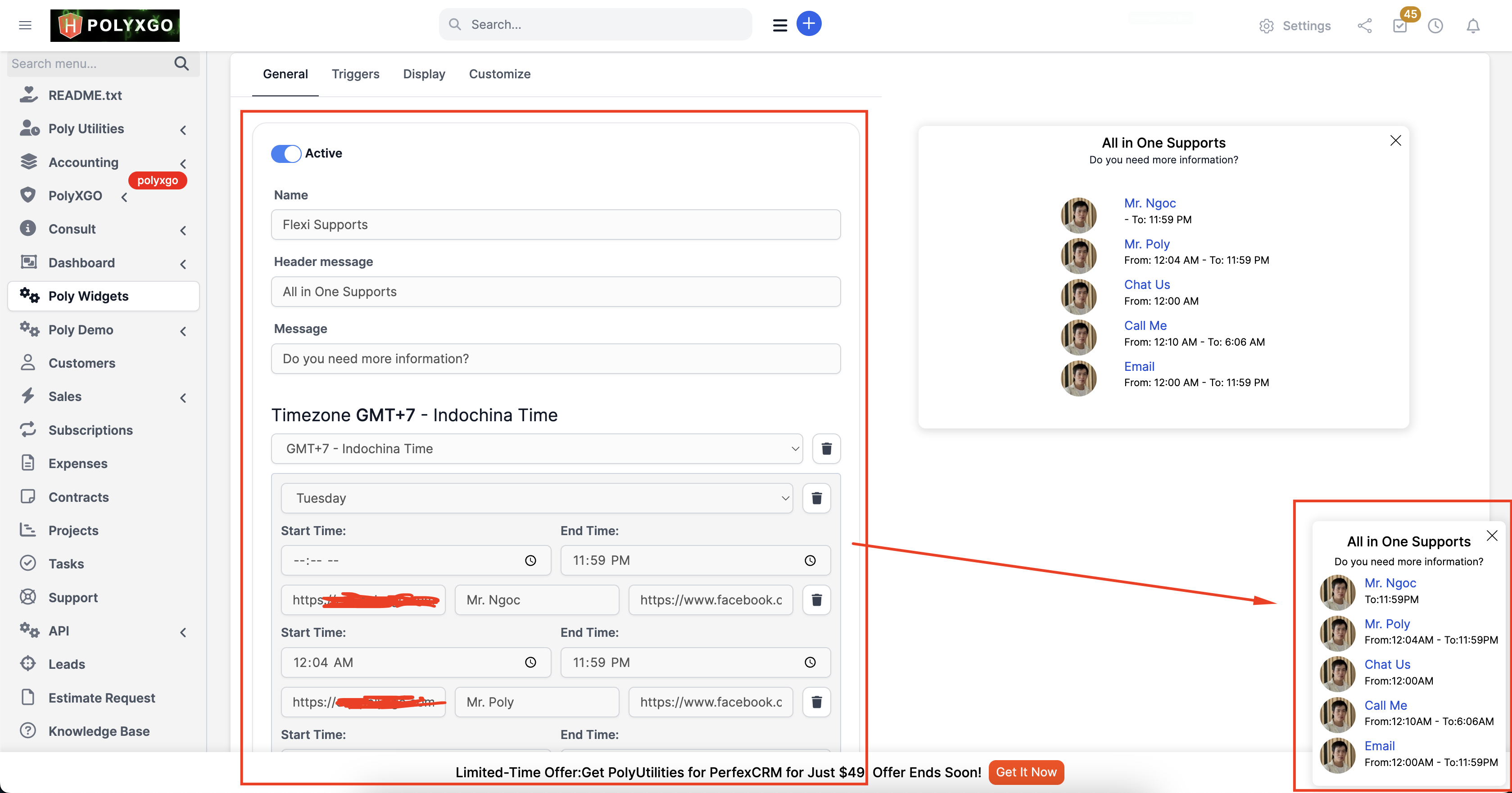Click the POLYXGO logo
Screen dimensions: 1512x793
pyautogui.click(x=114, y=25)
